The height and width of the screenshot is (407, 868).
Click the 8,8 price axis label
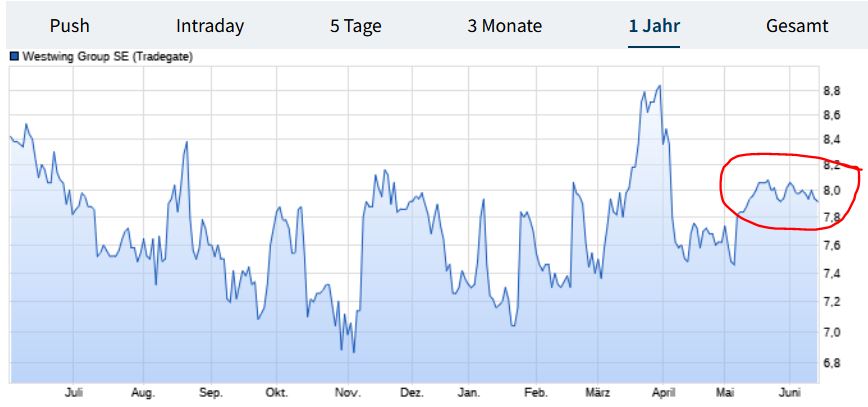830,91
